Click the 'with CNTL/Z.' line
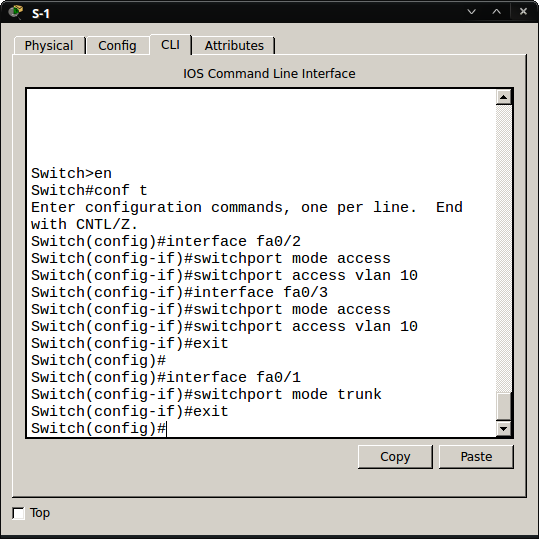Viewport: 539px width, 539px height. 85,224
